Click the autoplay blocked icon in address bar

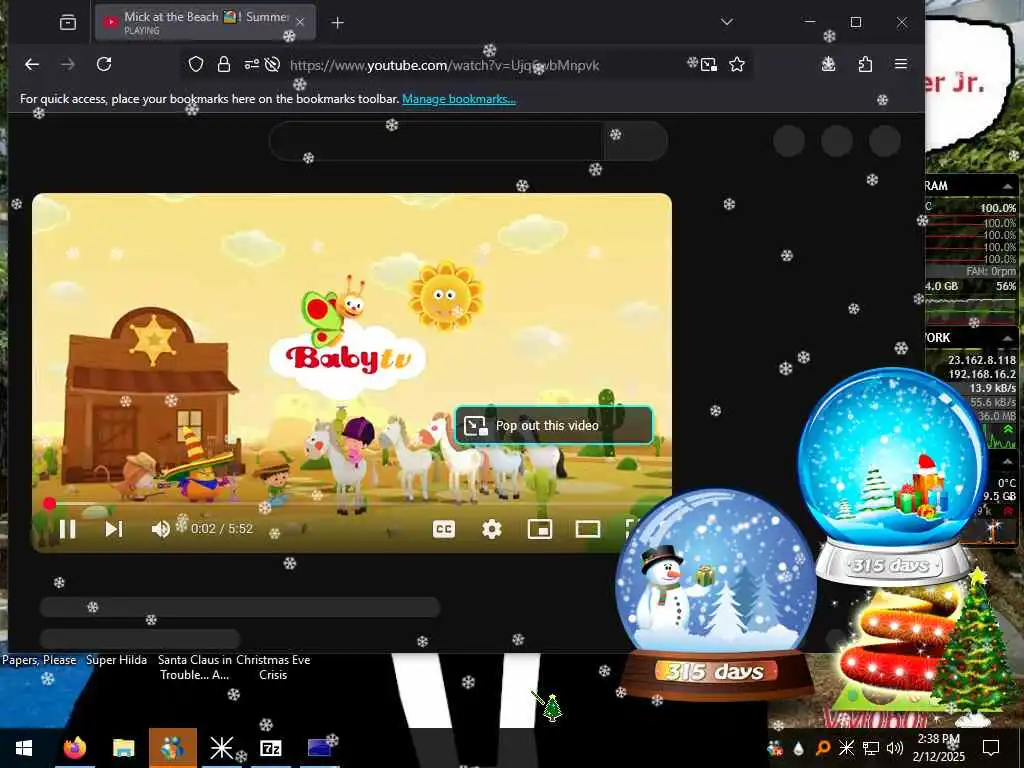click(273, 64)
